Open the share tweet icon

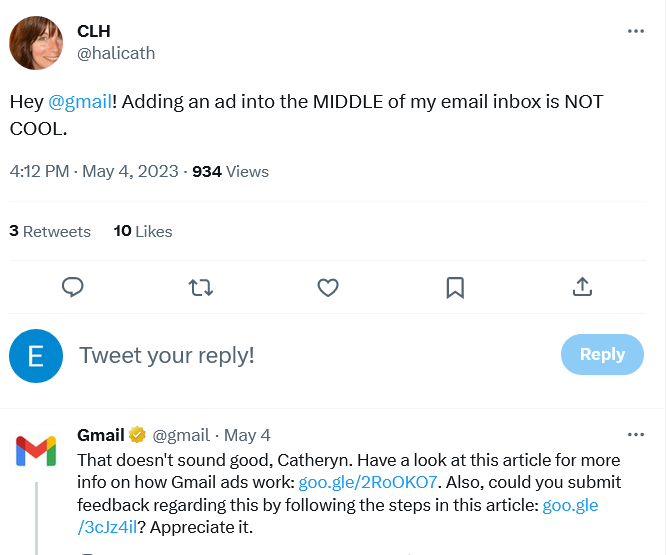[x=582, y=287]
